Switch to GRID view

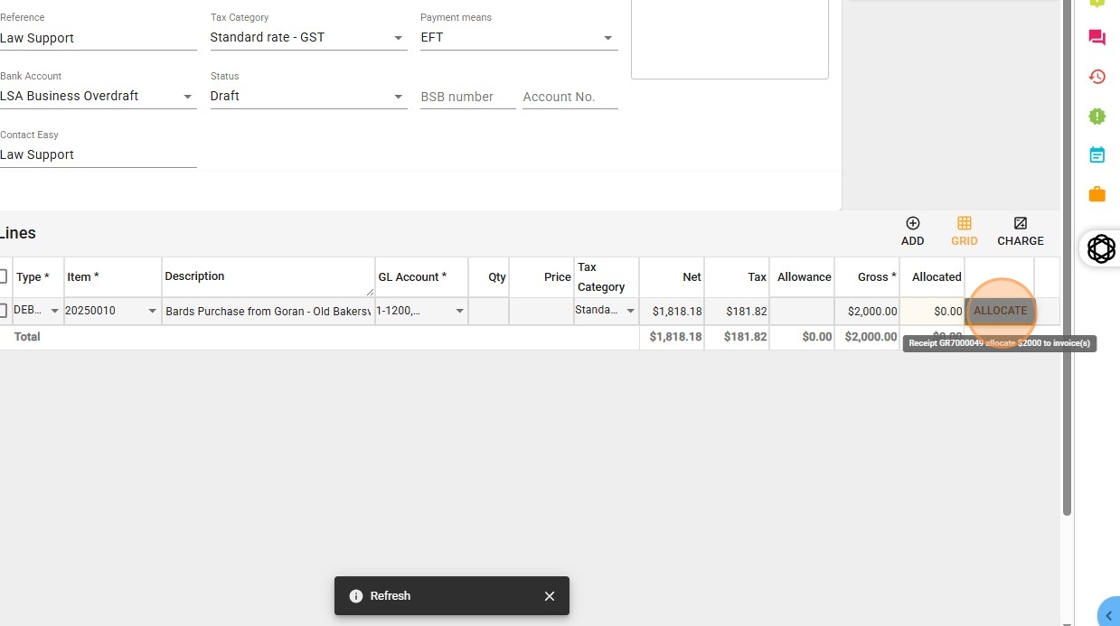point(964,232)
